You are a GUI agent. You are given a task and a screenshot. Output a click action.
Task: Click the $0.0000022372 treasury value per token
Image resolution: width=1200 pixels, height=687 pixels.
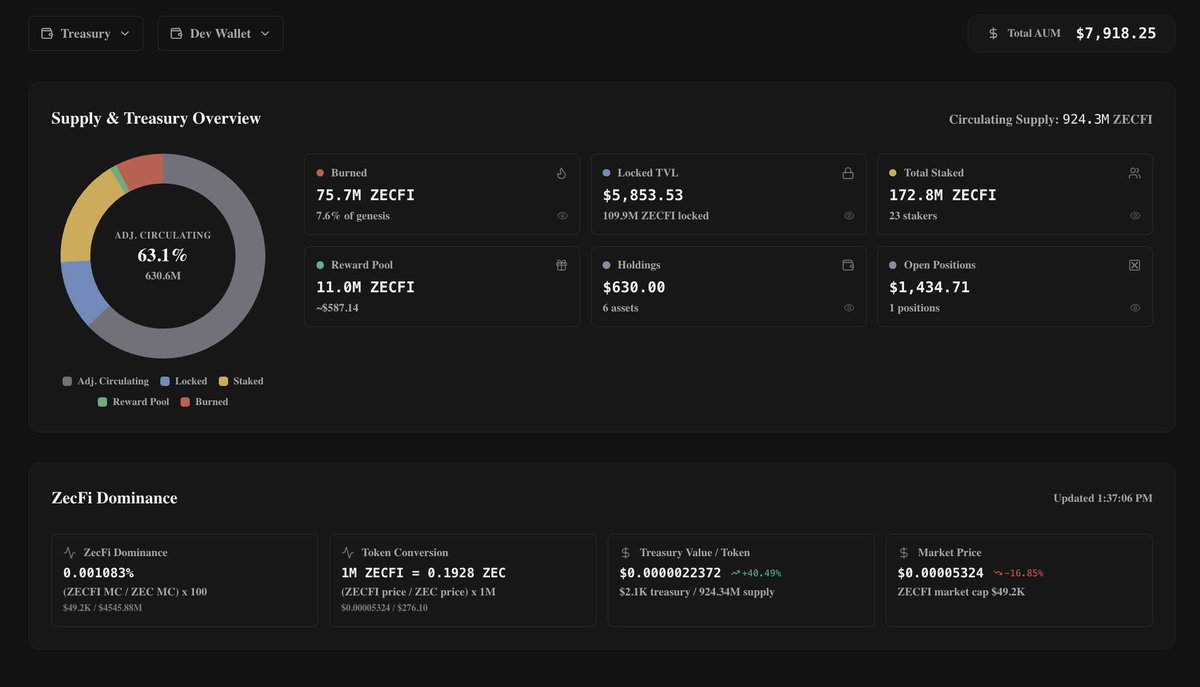coord(670,573)
